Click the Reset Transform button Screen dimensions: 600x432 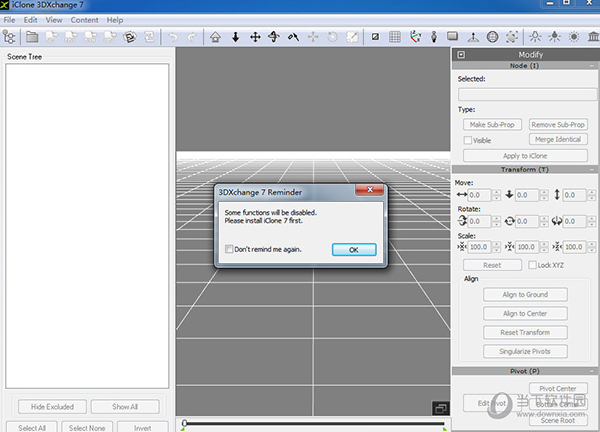(525, 332)
